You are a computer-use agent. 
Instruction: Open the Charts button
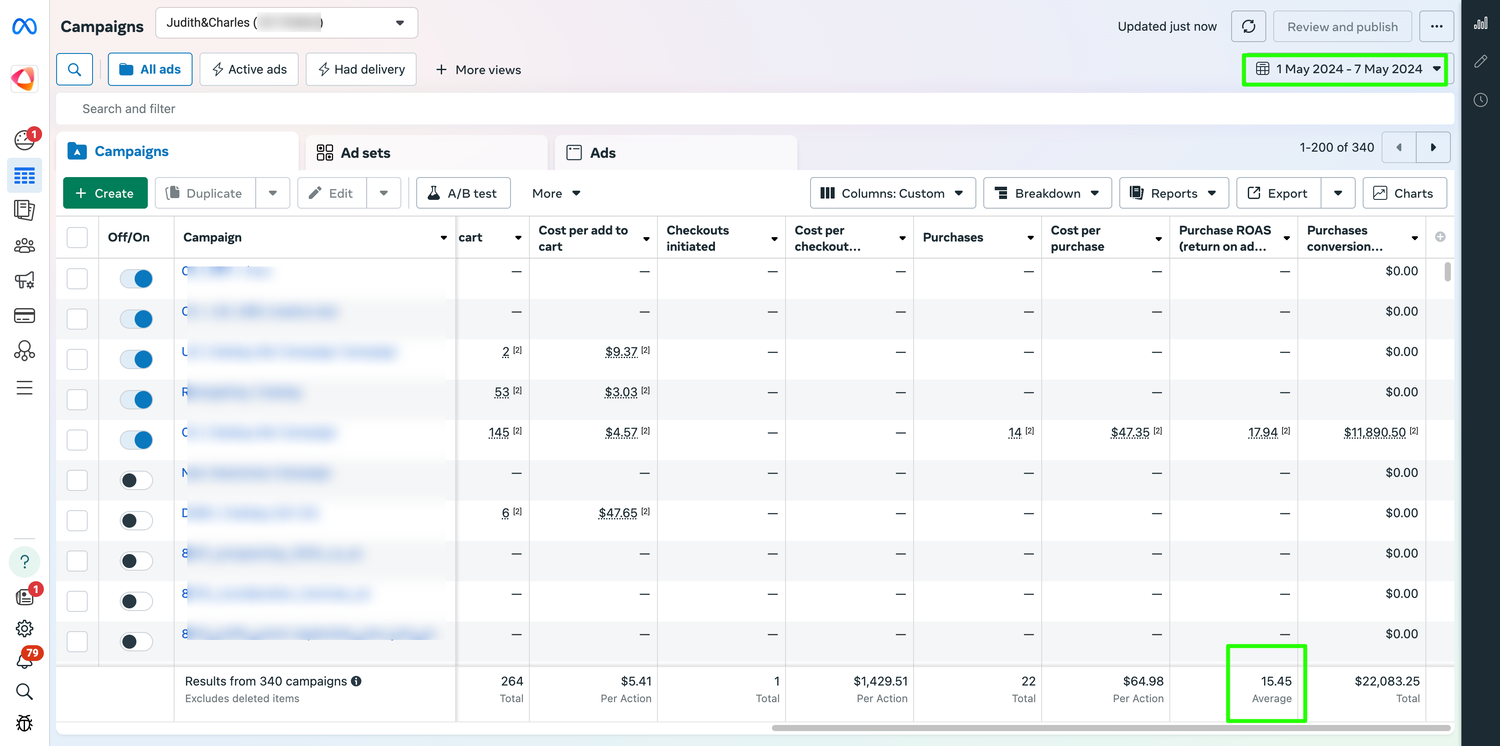click(x=1404, y=193)
